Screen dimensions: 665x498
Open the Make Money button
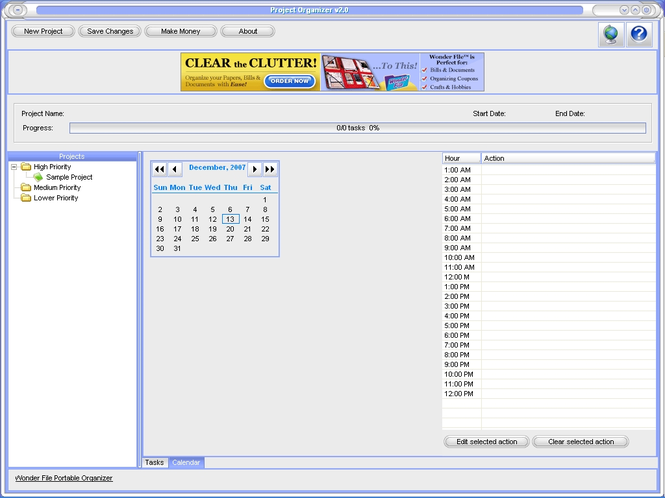tap(181, 31)
